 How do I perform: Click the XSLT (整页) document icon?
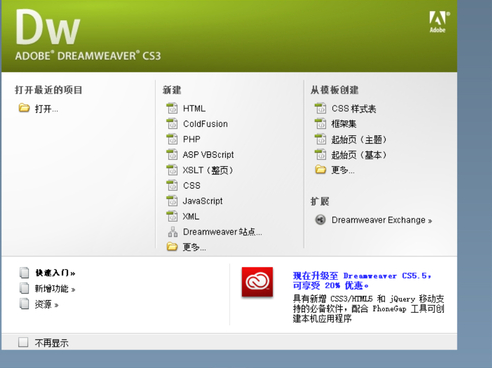coord(172,170)
